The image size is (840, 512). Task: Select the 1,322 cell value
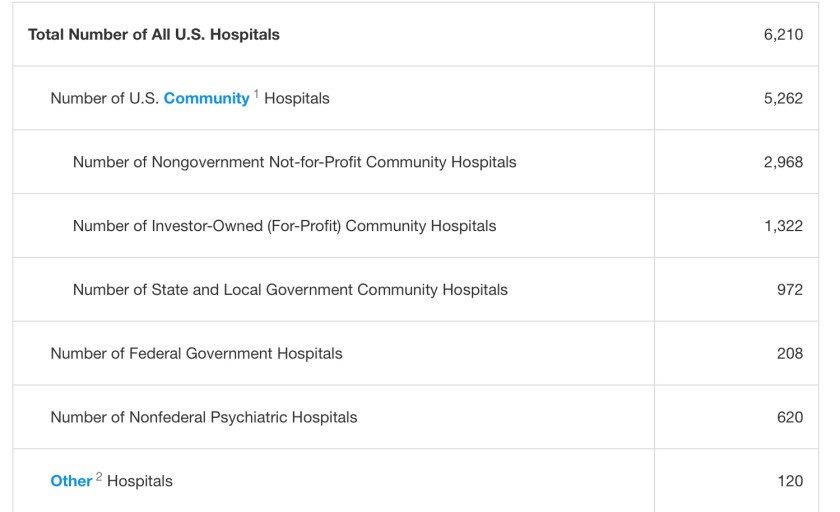(782, 226)
